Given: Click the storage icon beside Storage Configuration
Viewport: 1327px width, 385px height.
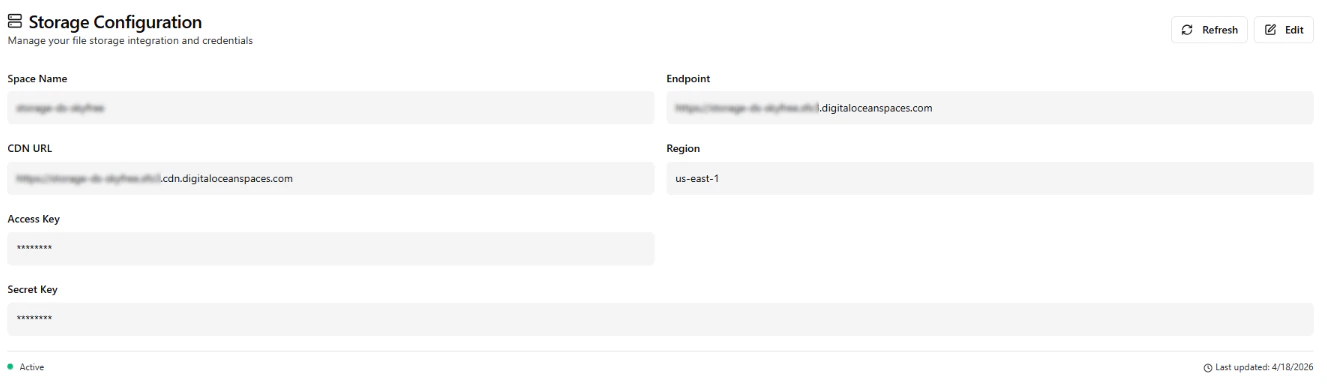Looking at the screenshot, I should (x=14, y=22).
